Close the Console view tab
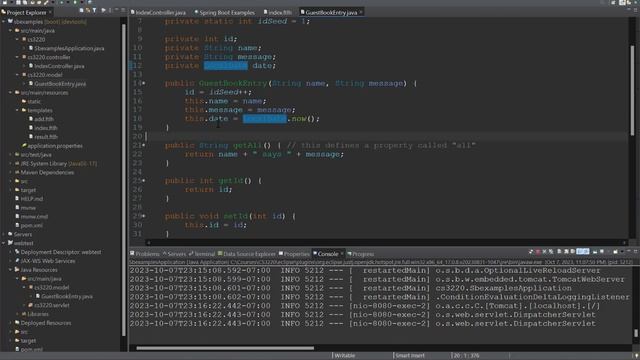Viewport: 640px width, 360px height. tap(342, 253)
